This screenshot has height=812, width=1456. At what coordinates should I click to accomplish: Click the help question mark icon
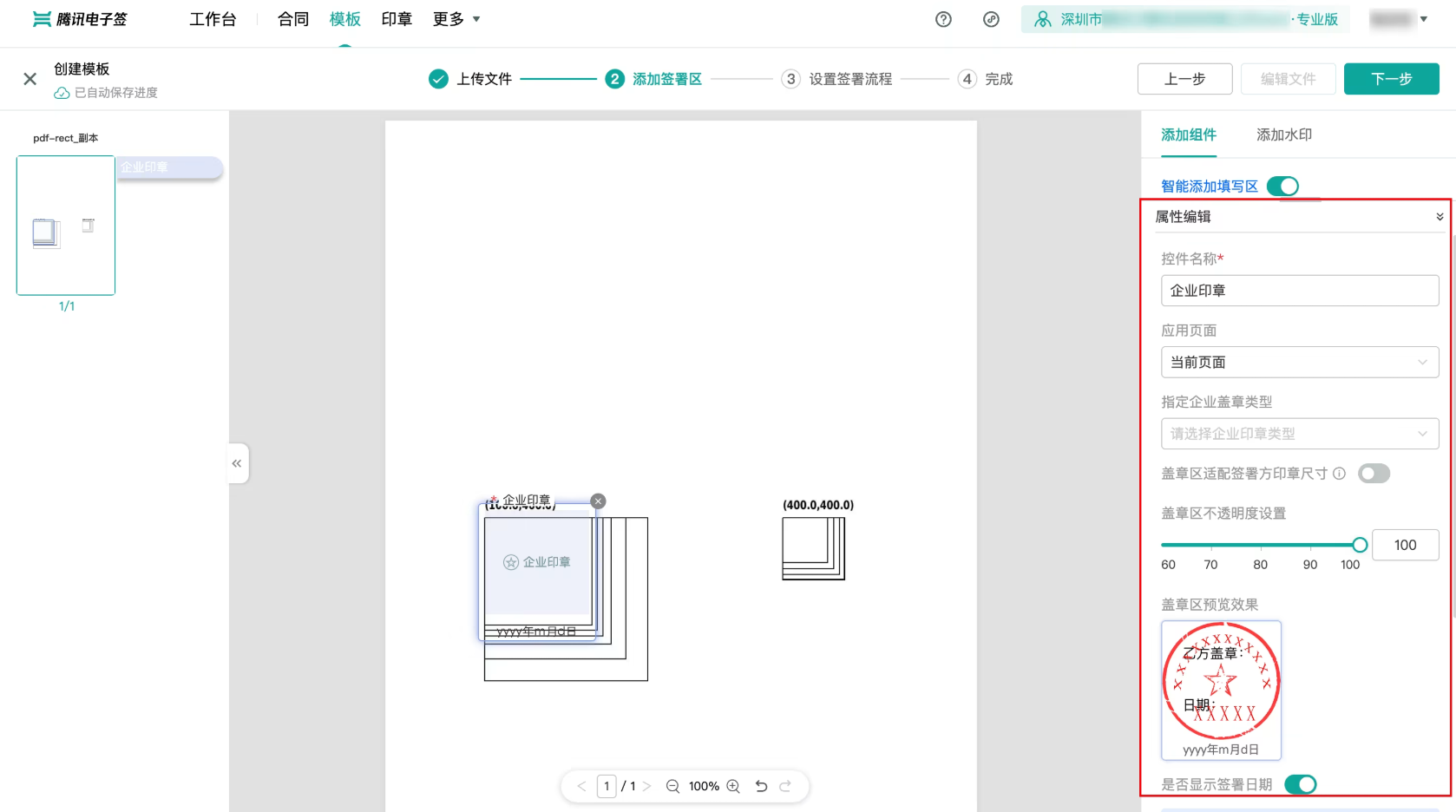click(x=943, y=19)
